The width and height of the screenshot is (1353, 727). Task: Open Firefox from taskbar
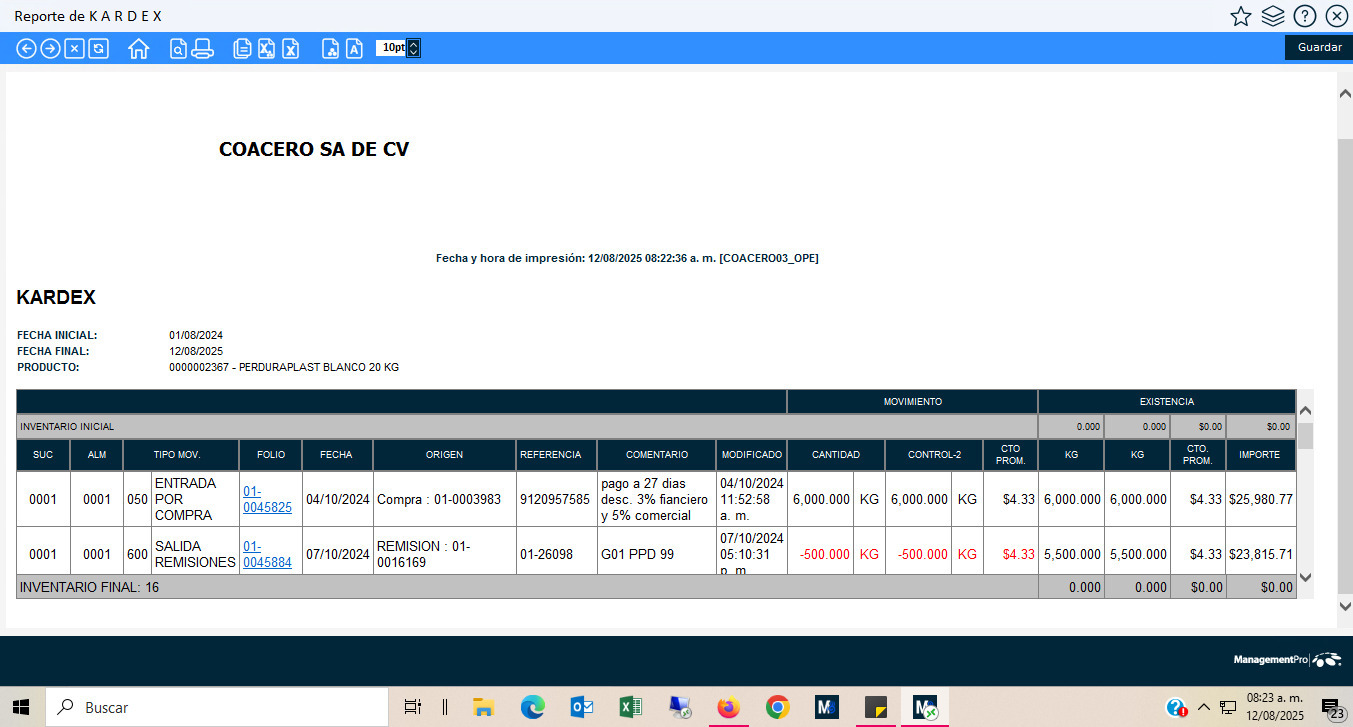(x=729, y=707)
